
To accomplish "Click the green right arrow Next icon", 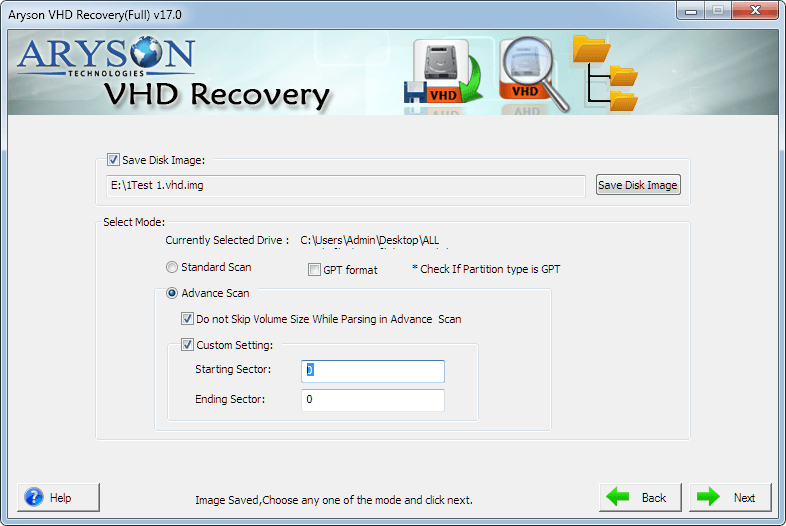I will (x=707, y=497).
